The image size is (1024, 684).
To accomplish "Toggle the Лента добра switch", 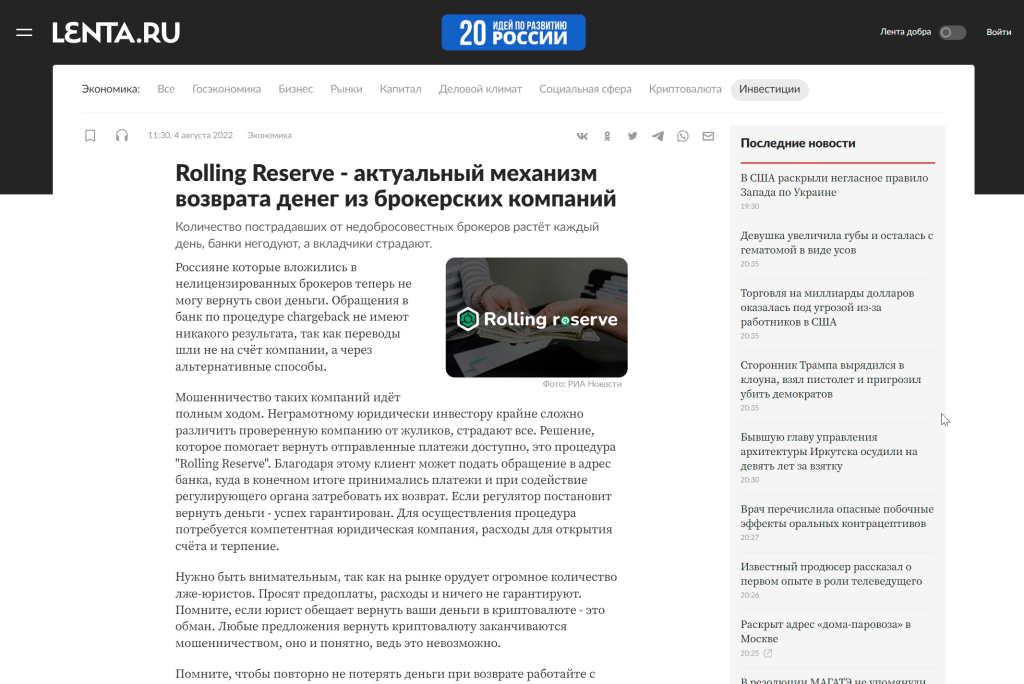I will click(951, 32).
